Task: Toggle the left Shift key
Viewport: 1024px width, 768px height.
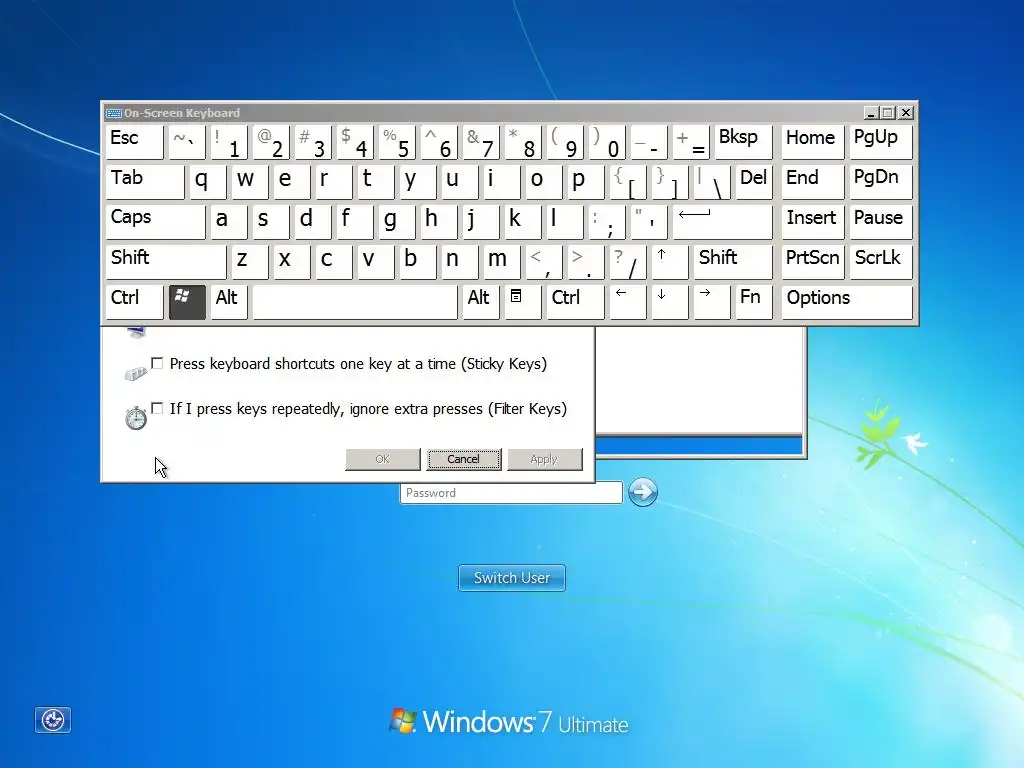Action: (166, 263)
